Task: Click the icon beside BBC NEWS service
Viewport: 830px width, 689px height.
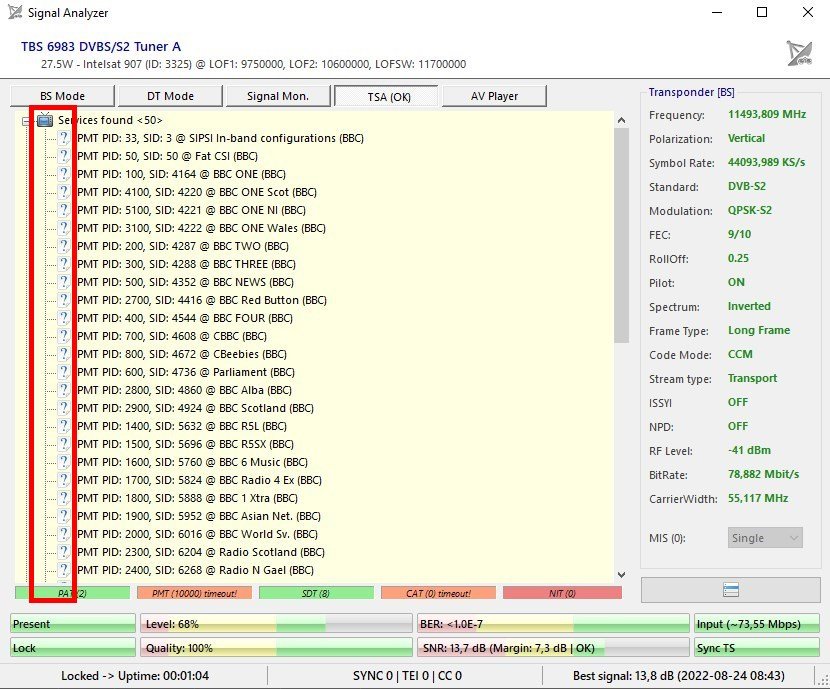Action: tap(64, 282)
